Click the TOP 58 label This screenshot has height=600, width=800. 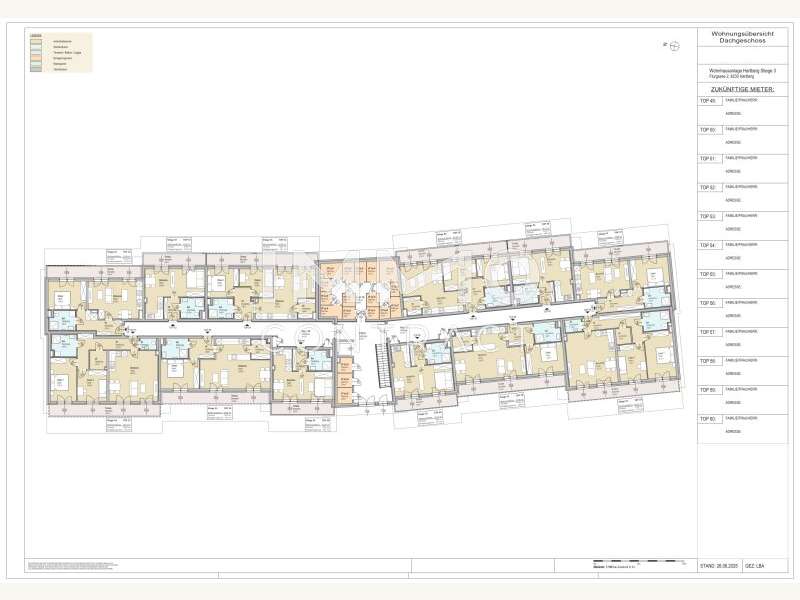click(708, 361)
